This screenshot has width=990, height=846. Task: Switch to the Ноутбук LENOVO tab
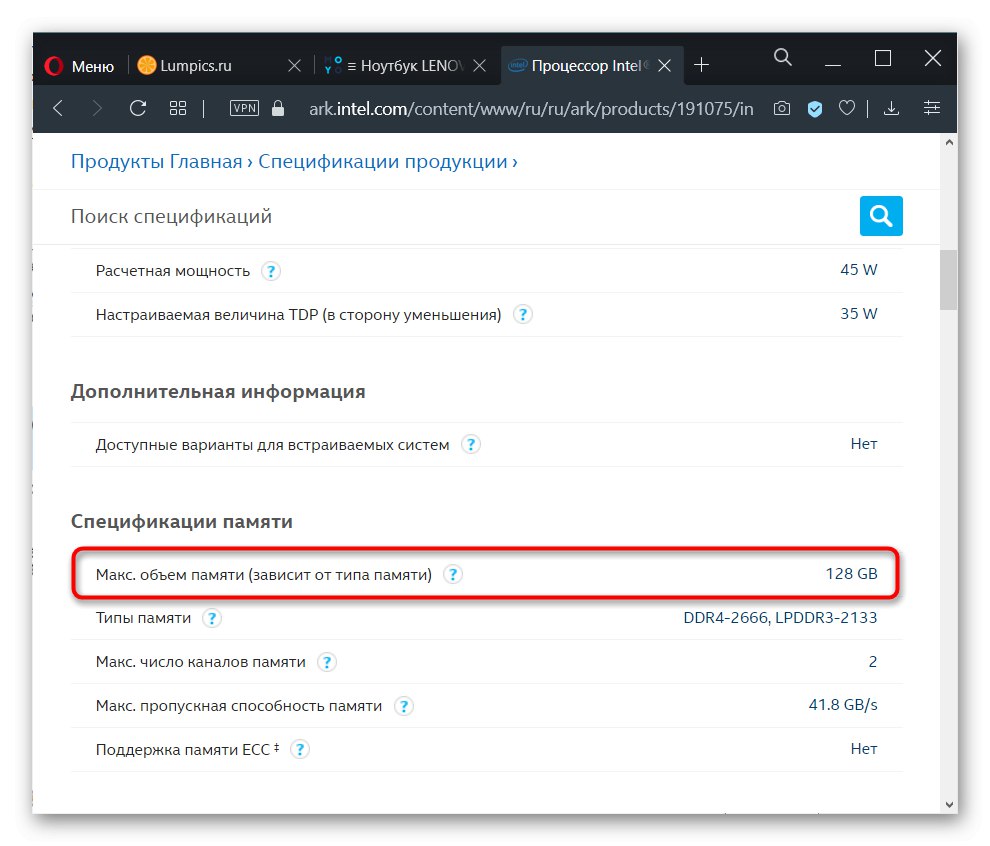pos(400,66)
